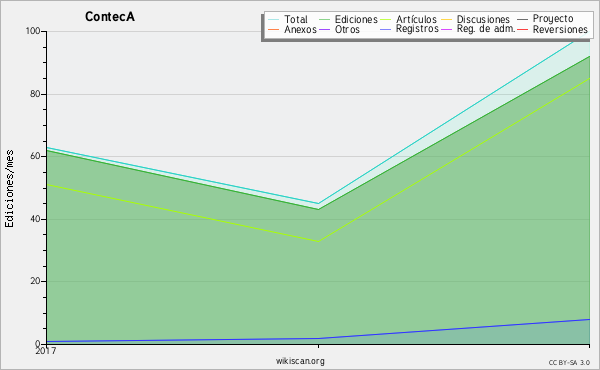Click the purple Otros line swatch
The width and height of the screenshot is (600, 370).
click(x=324, y=29)
